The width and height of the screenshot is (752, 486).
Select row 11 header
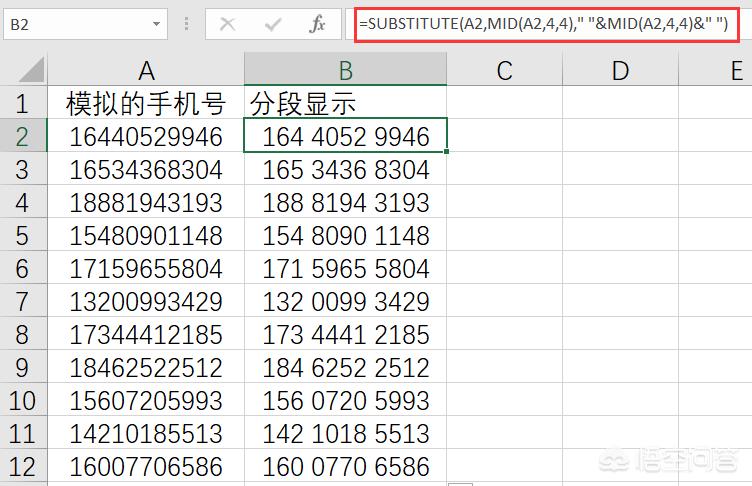(x=23, y=433)
